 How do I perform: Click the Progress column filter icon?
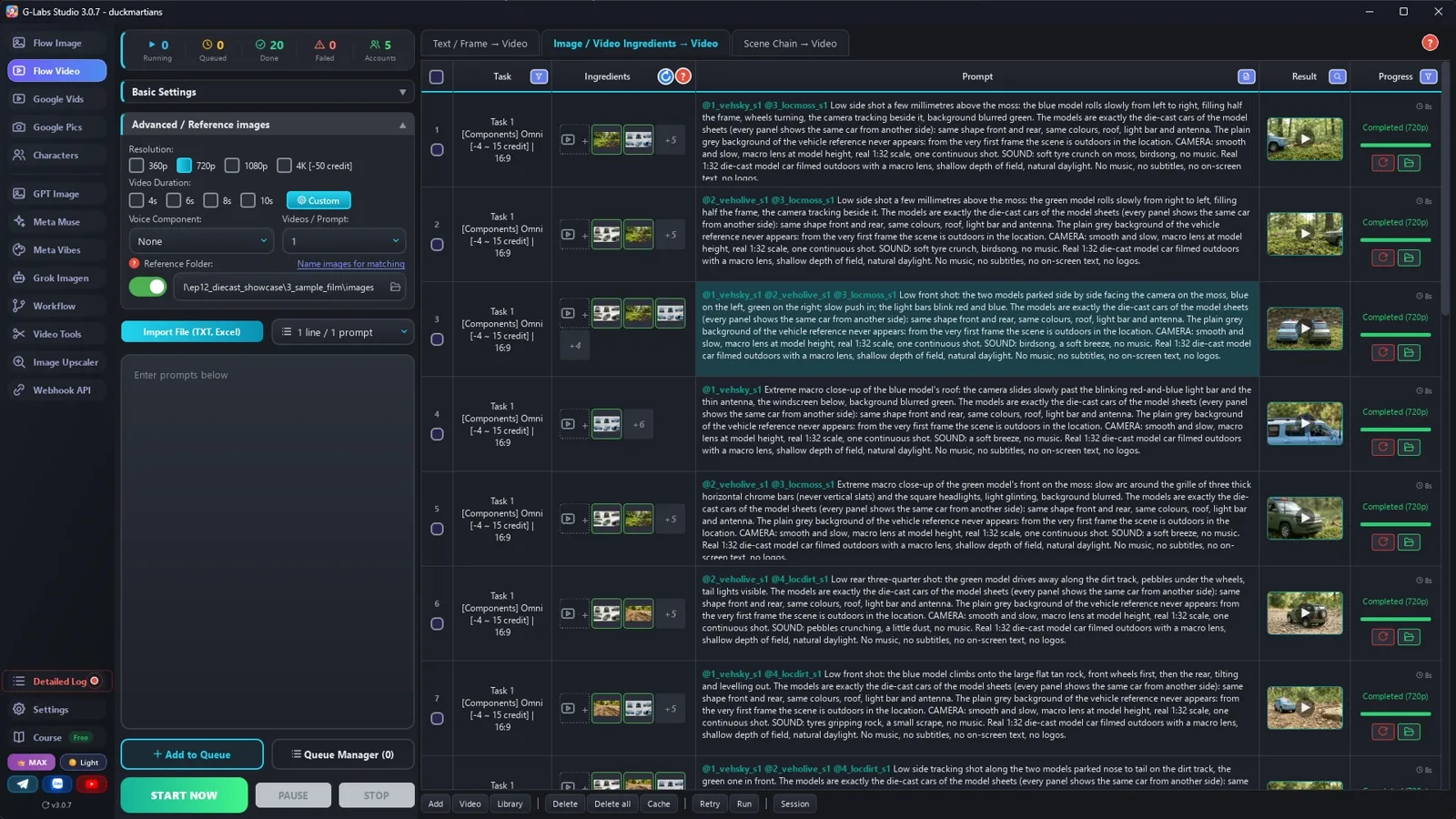(1428, 76)
